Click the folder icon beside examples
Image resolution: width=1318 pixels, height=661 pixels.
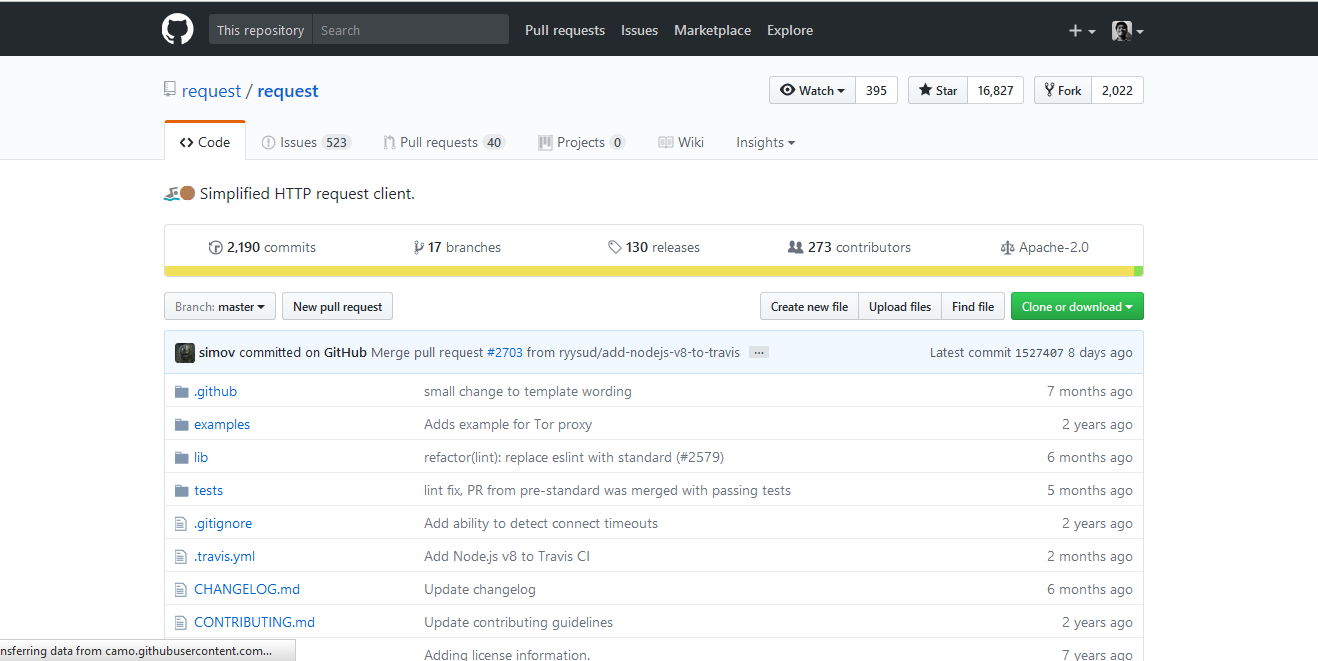click(180, 424)
